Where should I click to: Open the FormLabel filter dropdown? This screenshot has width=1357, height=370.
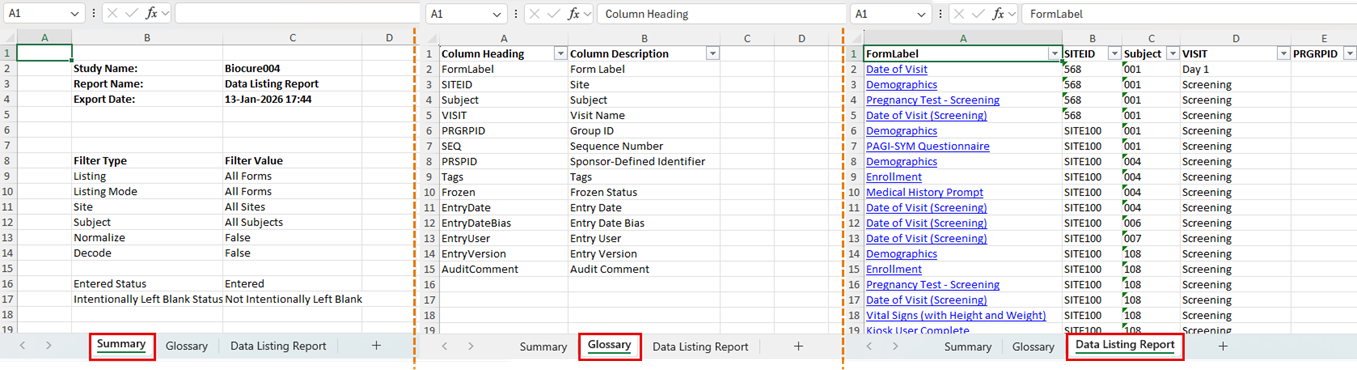point(1054,54)
